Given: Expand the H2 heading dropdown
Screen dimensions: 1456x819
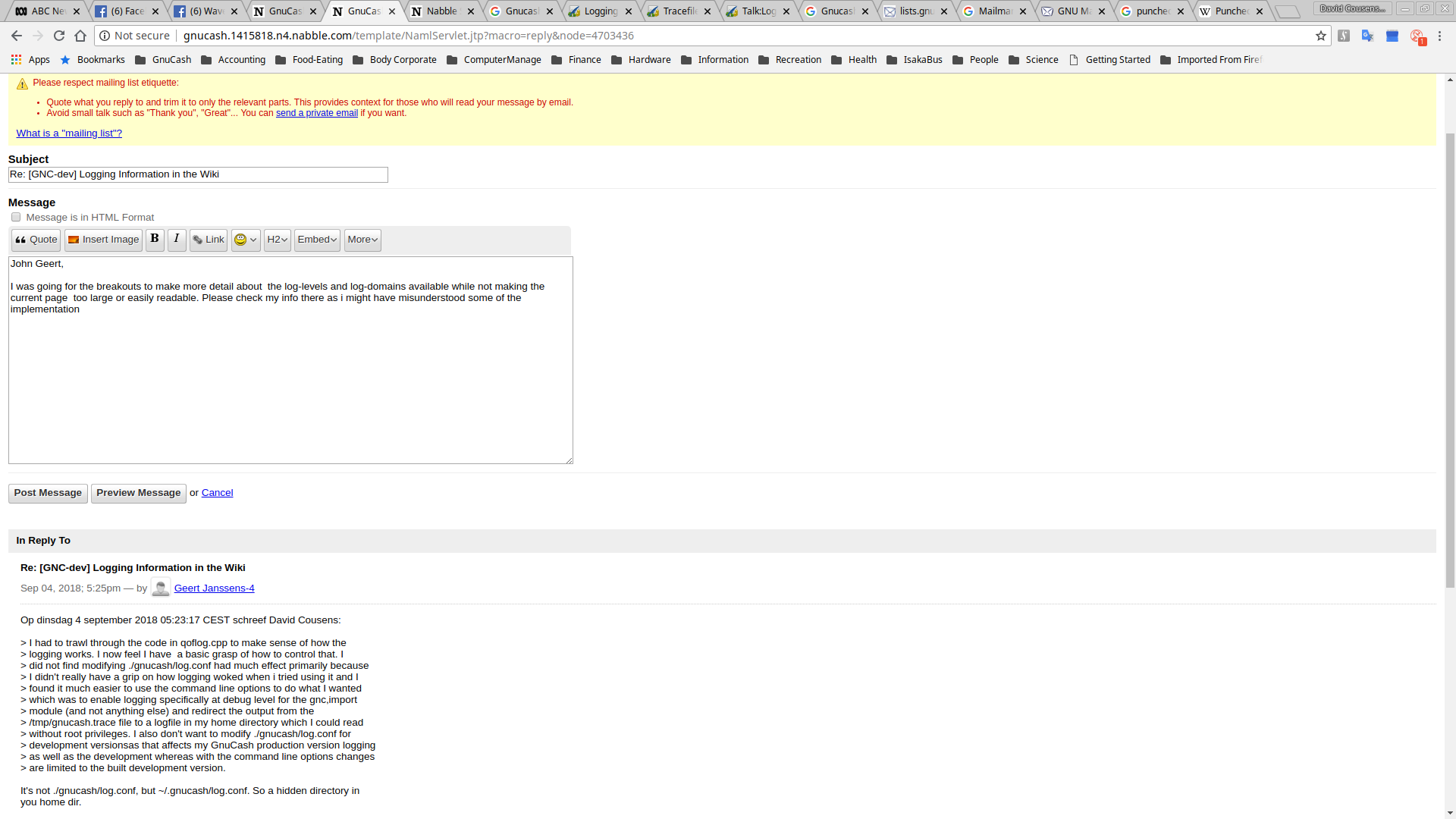Looking at the screenshot, I should tap(278, 240).
